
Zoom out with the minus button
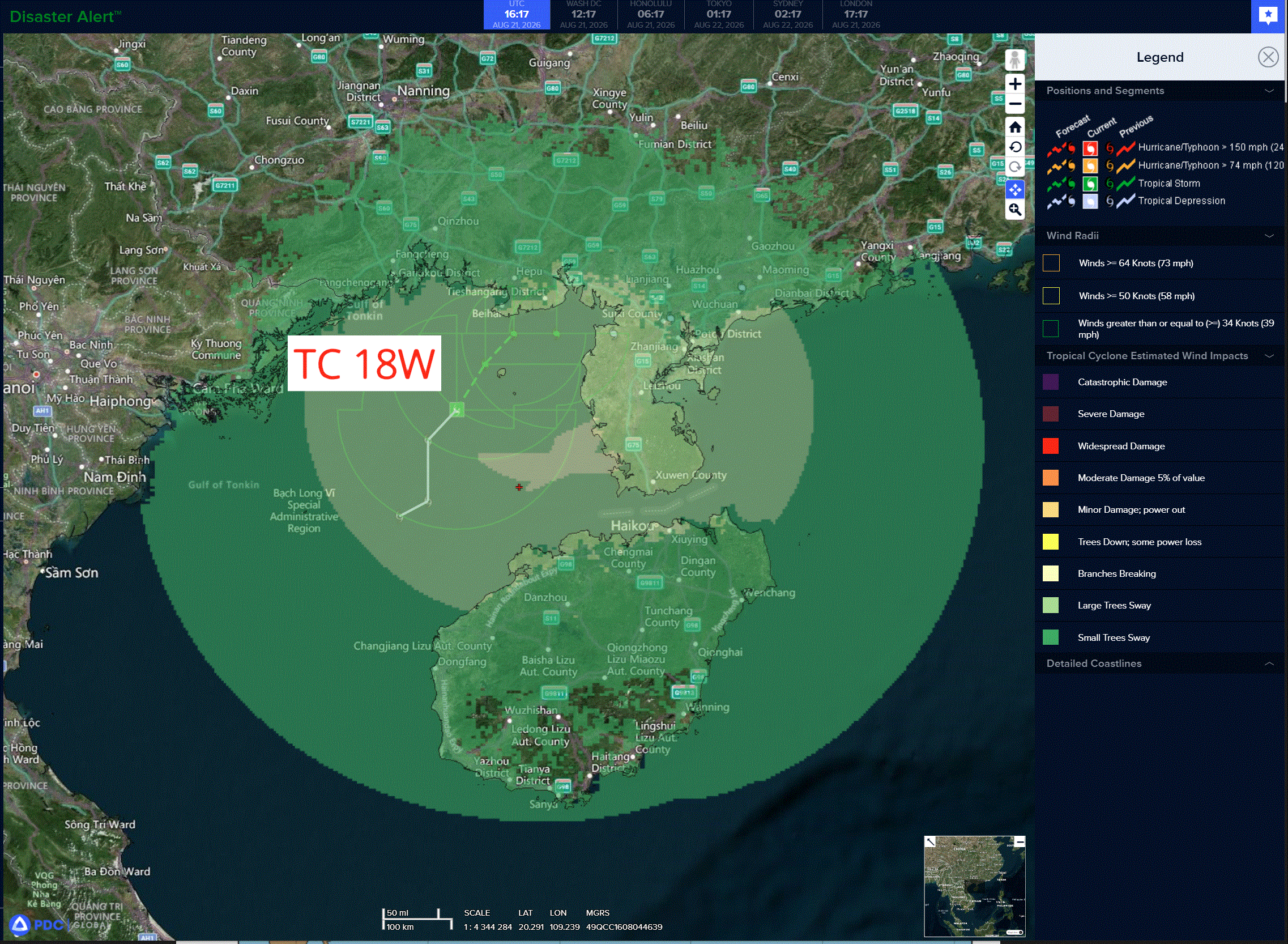(1014, 105)
